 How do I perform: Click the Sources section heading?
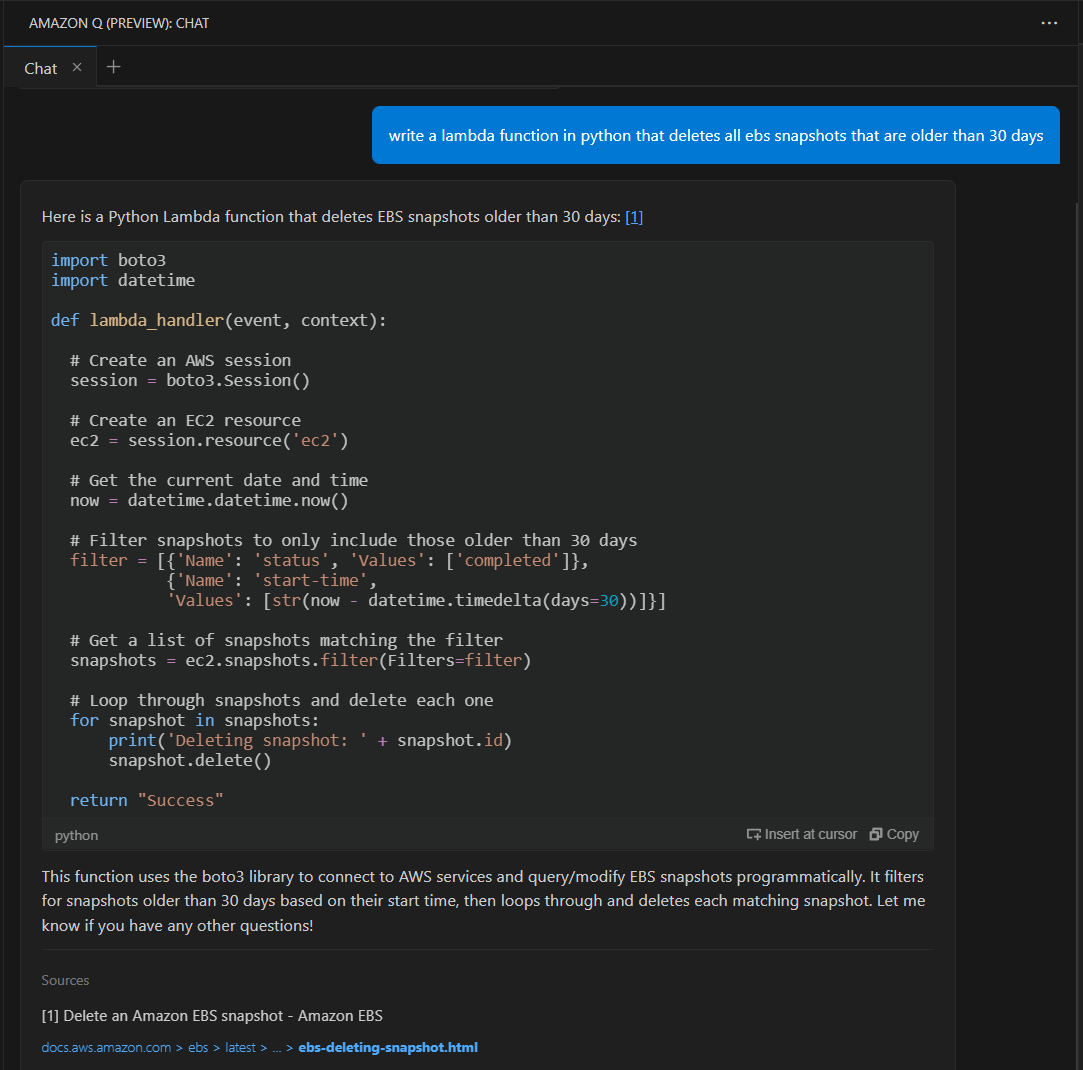[65, 980]
